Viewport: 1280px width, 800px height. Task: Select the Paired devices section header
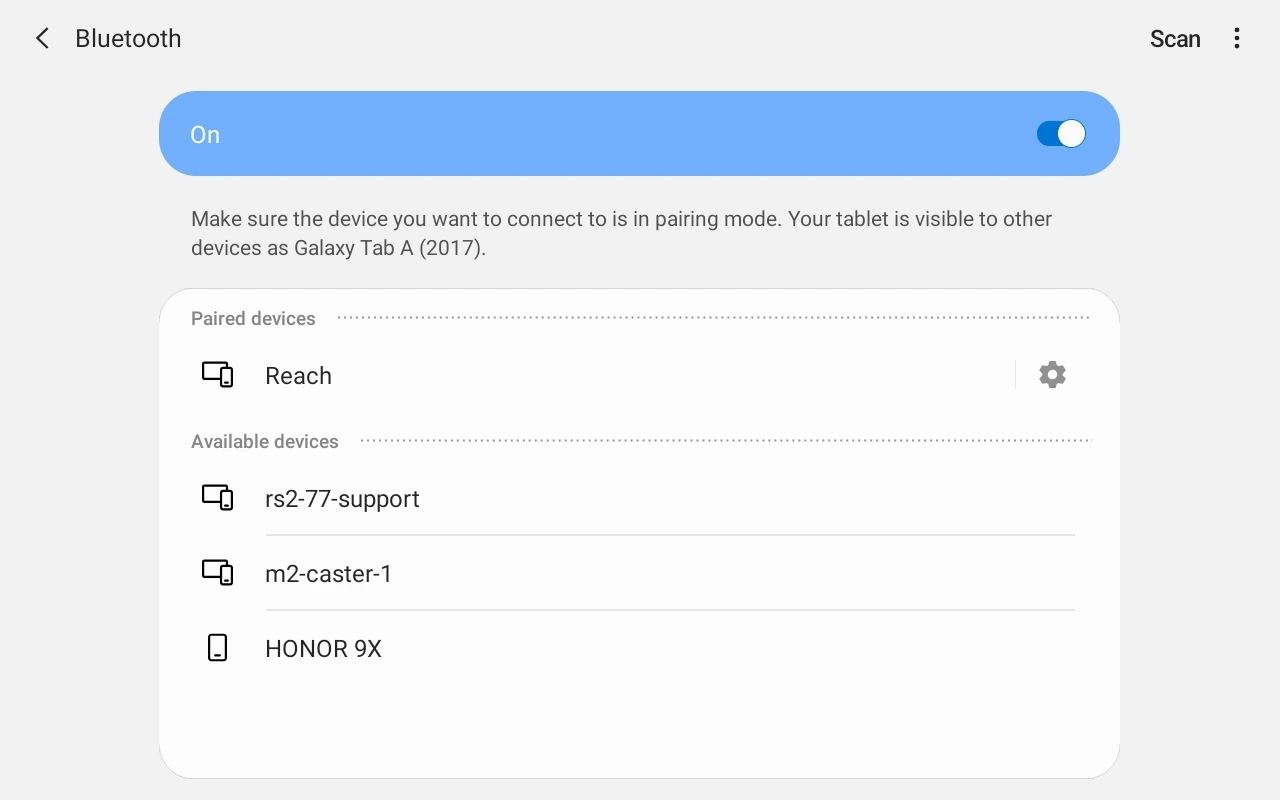(253, 318)
